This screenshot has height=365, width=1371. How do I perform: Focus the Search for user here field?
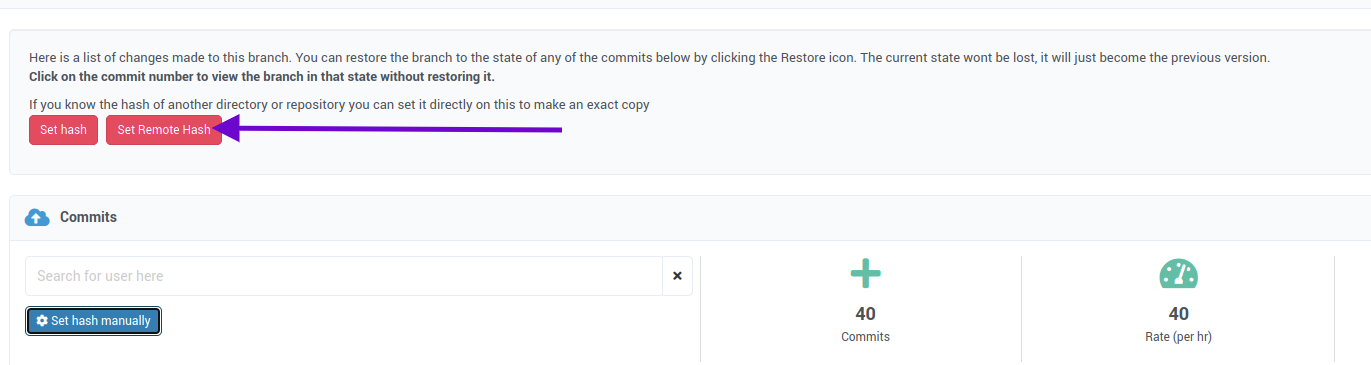pos(344,276)
